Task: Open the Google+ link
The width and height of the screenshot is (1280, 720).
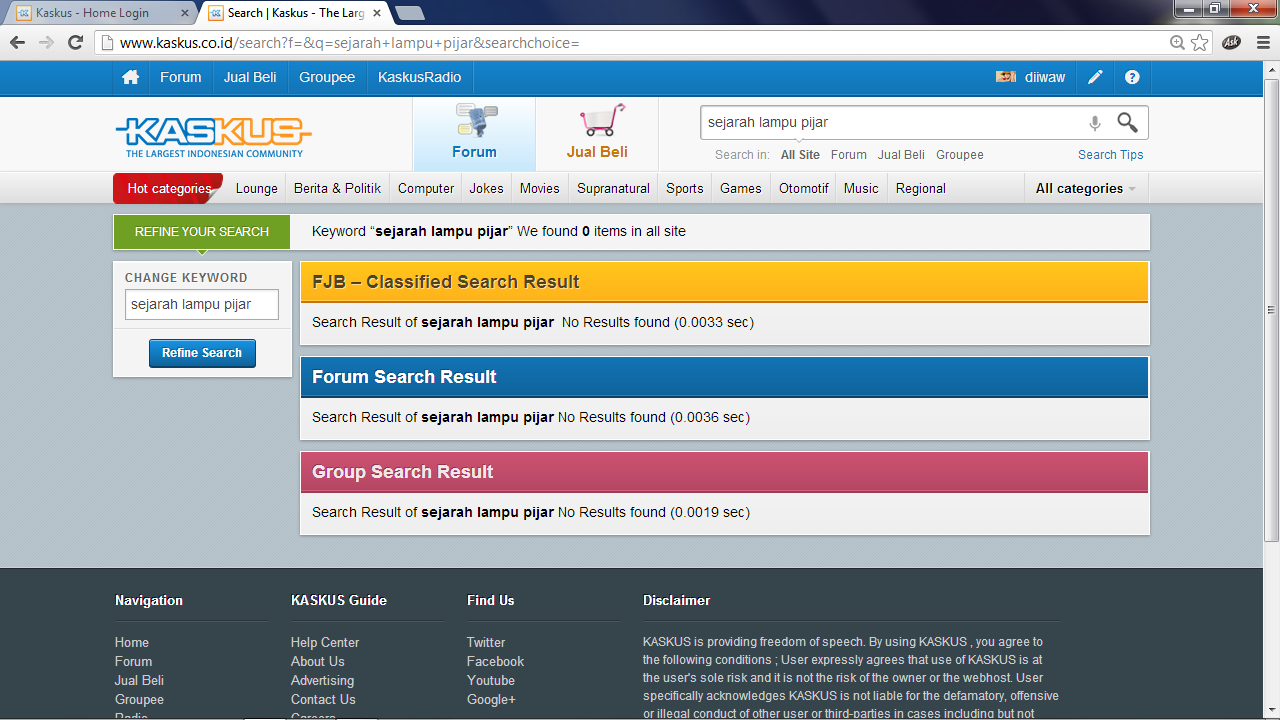Action: click(x=491, y=700)
